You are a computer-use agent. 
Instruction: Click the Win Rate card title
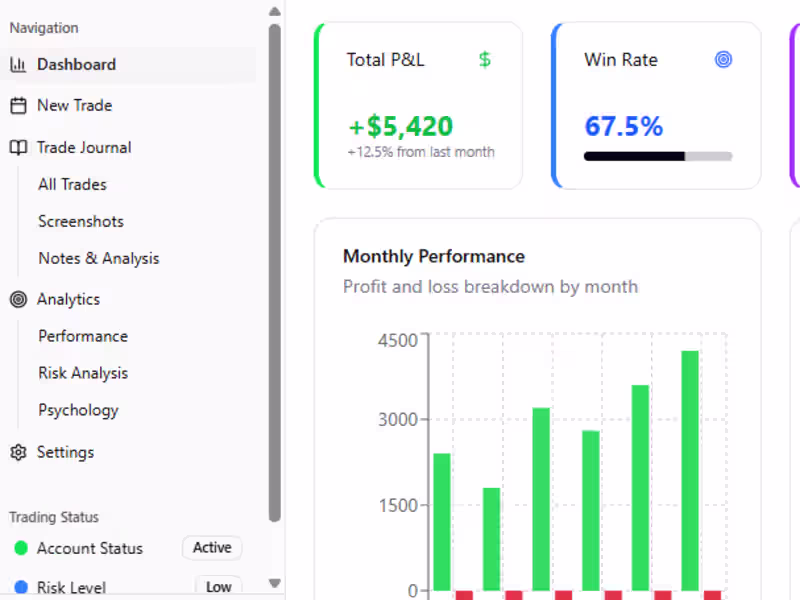(621, 60)
